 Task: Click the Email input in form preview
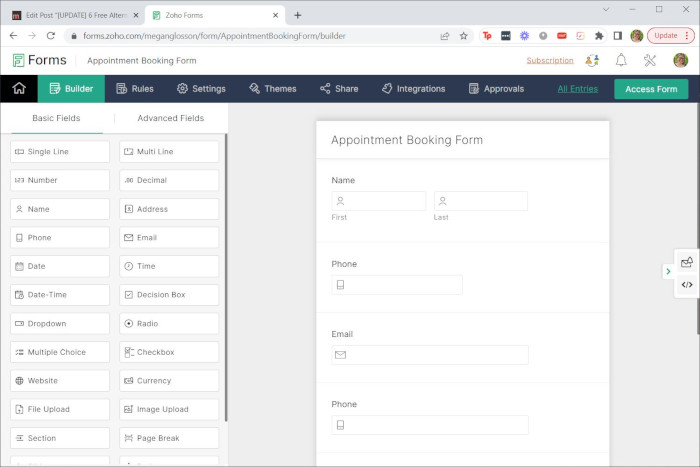tap(430, 355)
